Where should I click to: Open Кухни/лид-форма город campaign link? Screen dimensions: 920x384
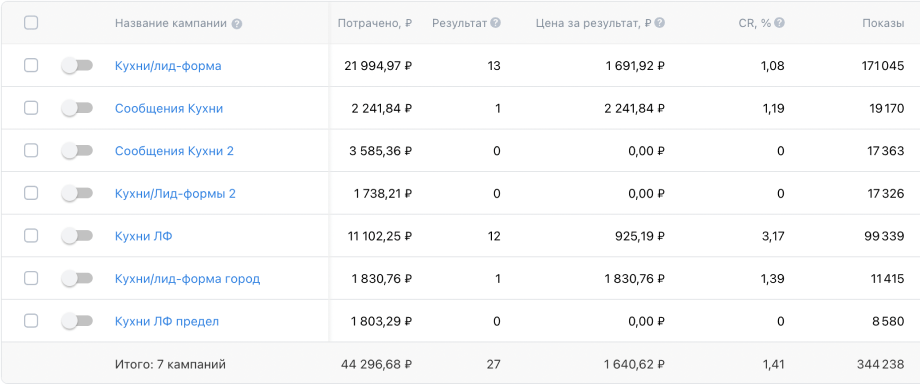click(187, 279)
